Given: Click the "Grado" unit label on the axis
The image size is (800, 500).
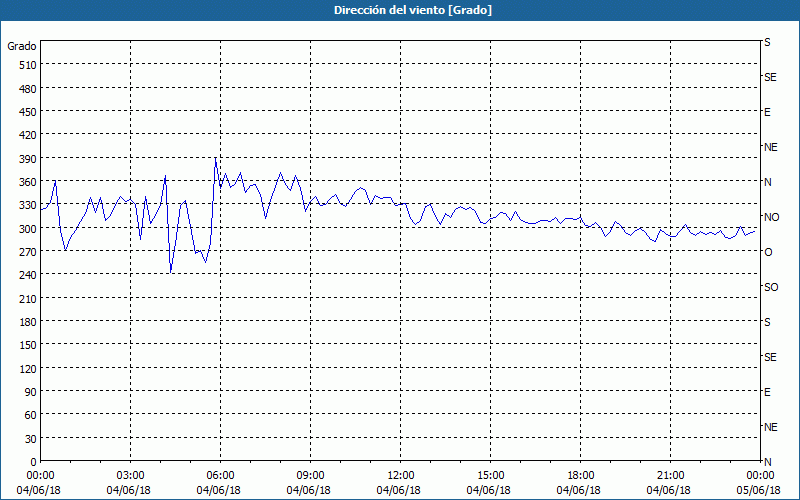Looking at the screenshot, I should pos(22,46).
